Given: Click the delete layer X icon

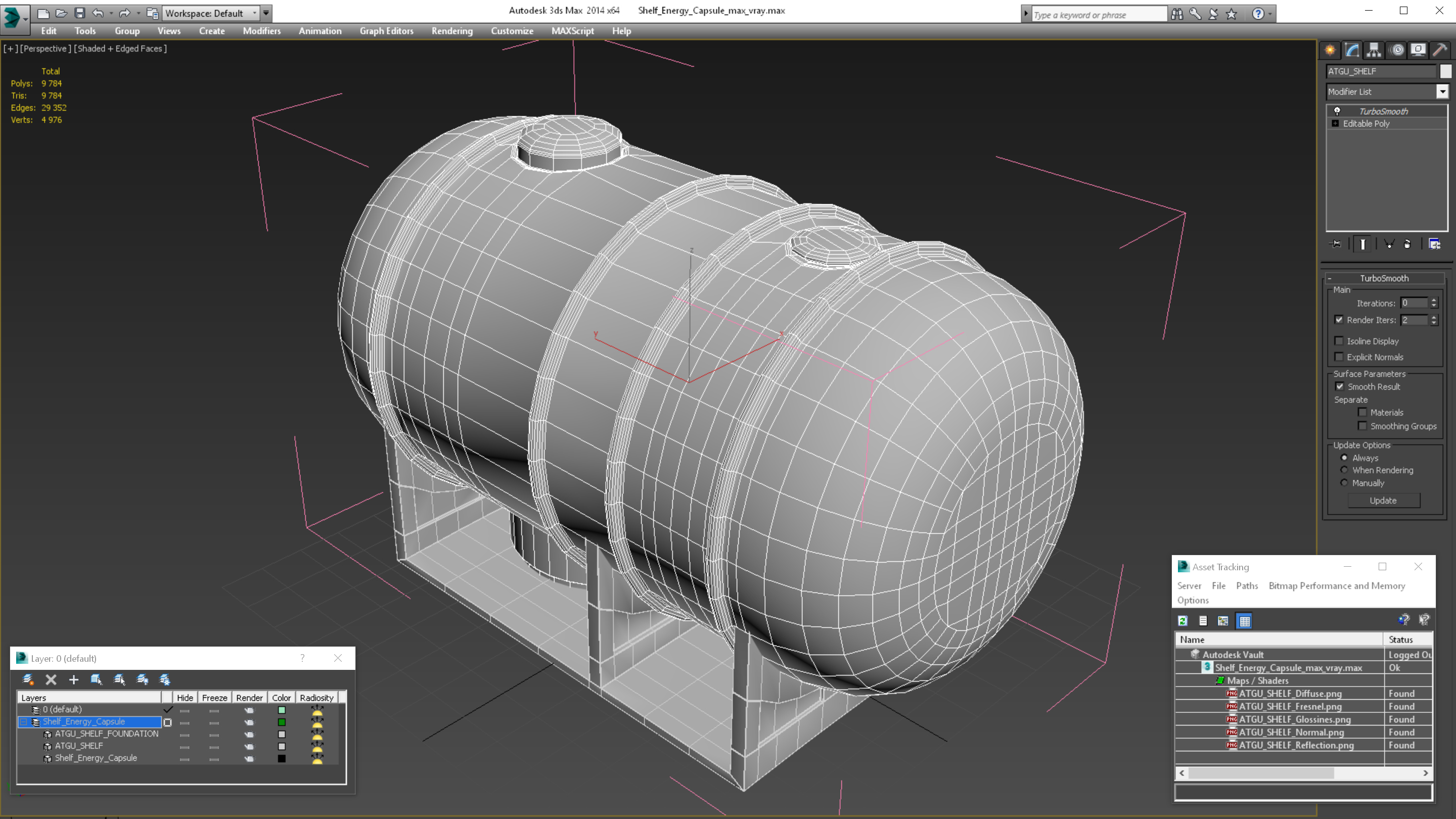Looking at the screenshot, I should tap(51, 679).
